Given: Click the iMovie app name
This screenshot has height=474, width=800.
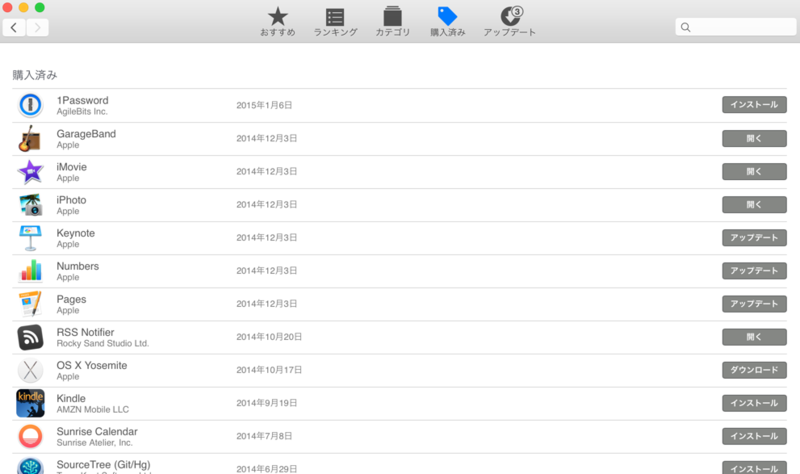Looking at the screenshot, I should pos(71,167).
